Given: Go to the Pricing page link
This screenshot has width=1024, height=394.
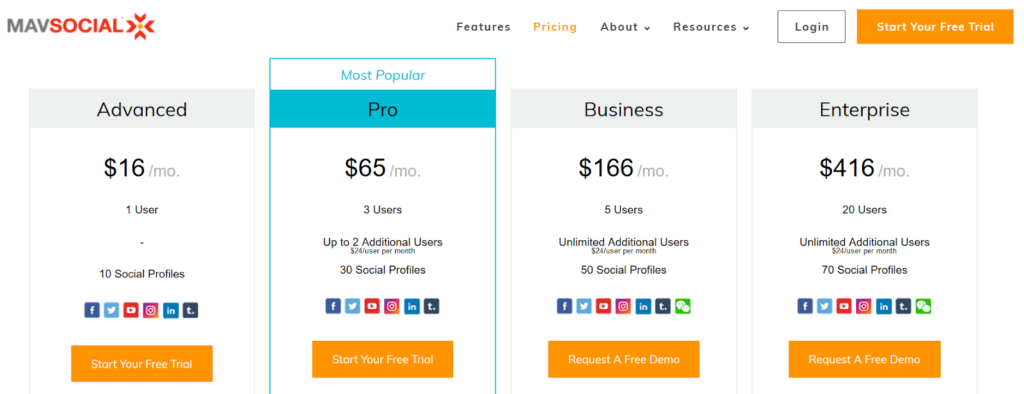Looking at the screenshot, I should pyautogui.click(x=555, y=27).
